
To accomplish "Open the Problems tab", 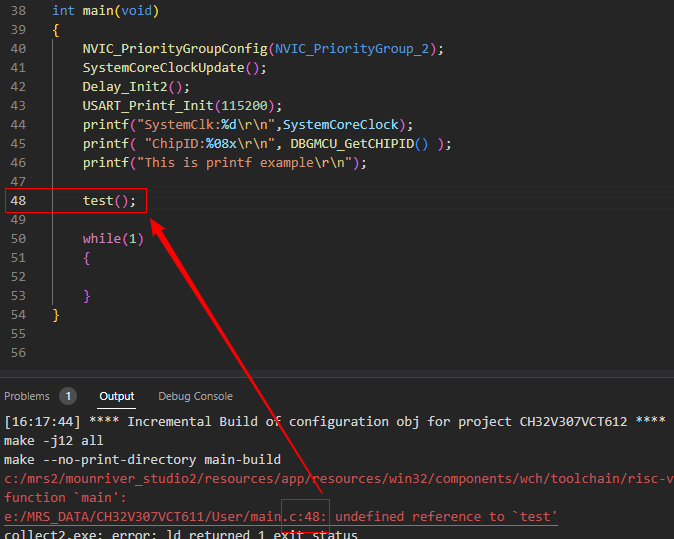I will (27, 396).
